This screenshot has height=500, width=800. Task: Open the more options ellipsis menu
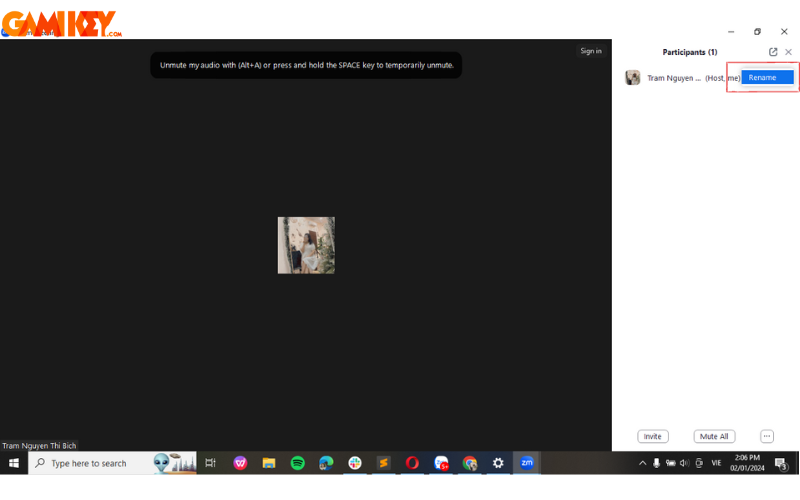click(767, 437)
